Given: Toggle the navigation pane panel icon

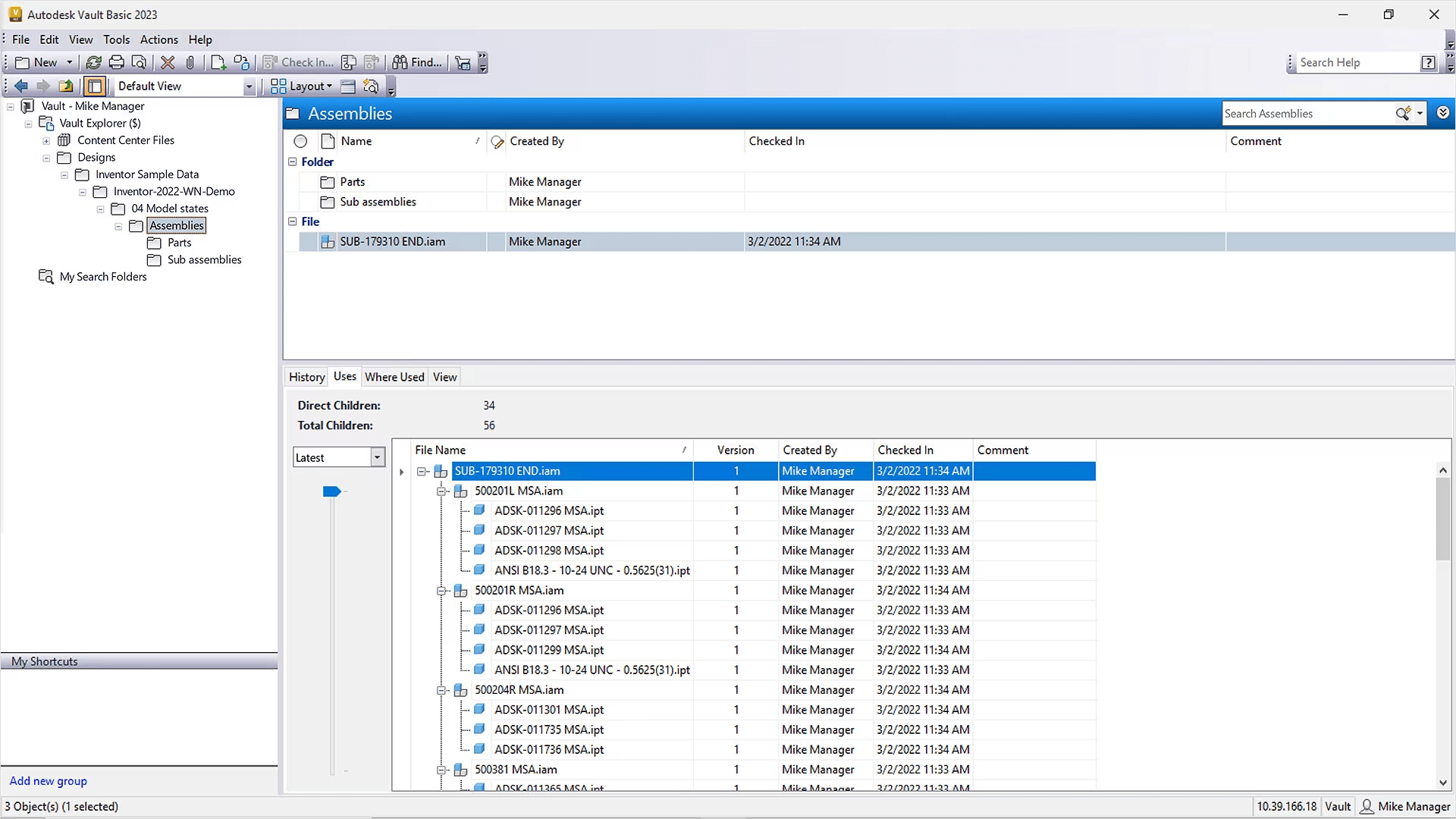Looking at the screenshot, I should [x=95, y=86].
